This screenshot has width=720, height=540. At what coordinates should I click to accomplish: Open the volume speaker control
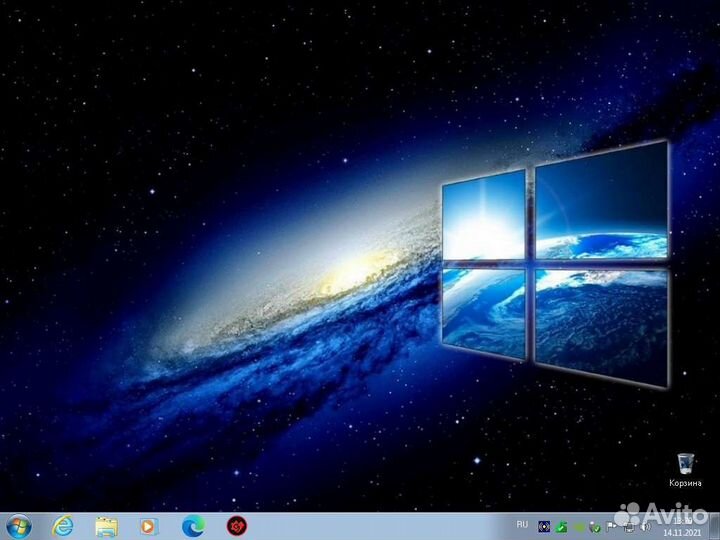click(644, 526)
